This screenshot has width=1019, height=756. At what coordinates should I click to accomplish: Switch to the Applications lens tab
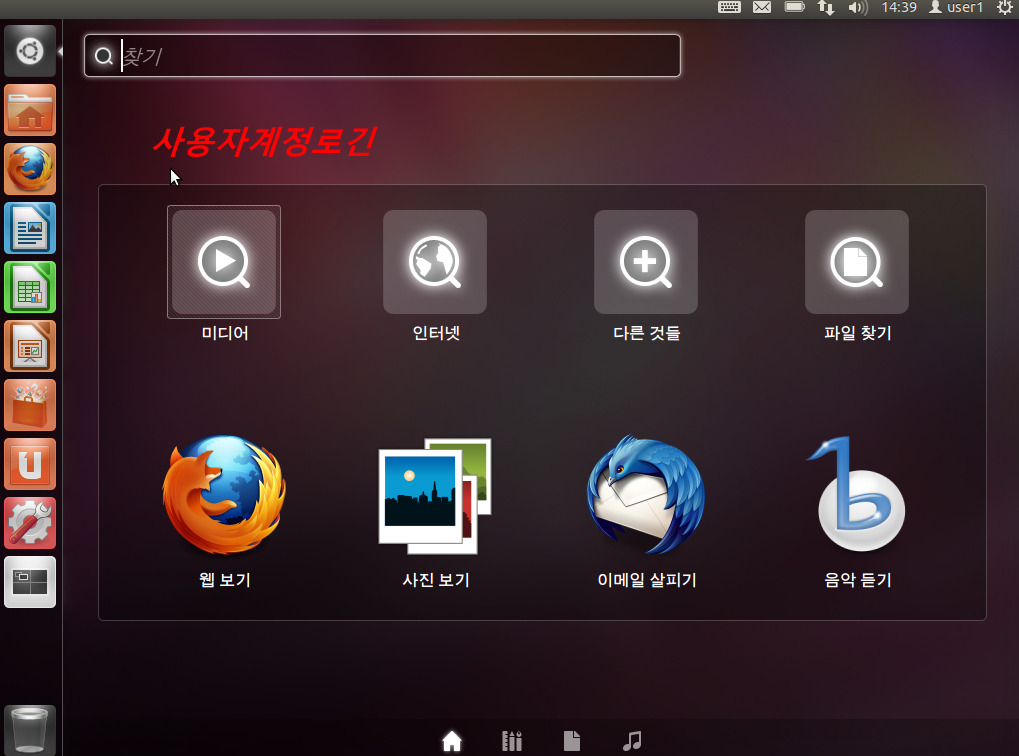point(512,741)
